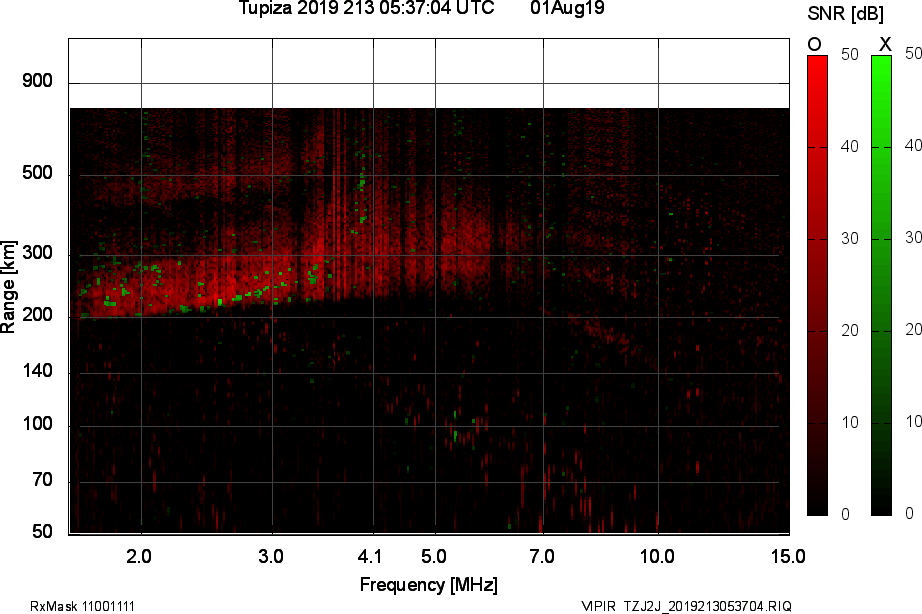Screen dimensions: 922x614
Task: Click the title text 'Tupiza 2019 213 05:37:04 UTC'
Action: click(x=366, y=8)
